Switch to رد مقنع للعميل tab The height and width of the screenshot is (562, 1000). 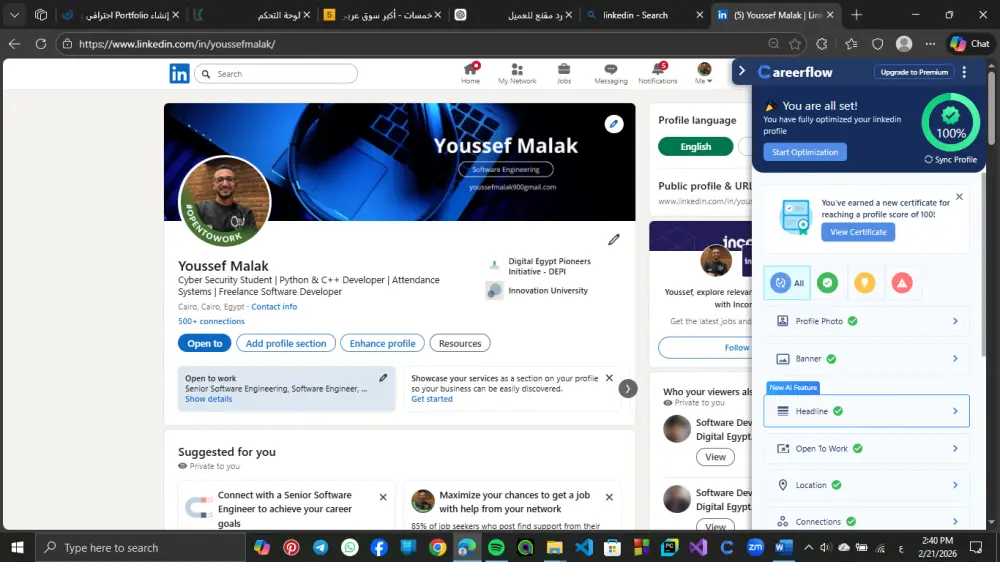click(513, 15)
